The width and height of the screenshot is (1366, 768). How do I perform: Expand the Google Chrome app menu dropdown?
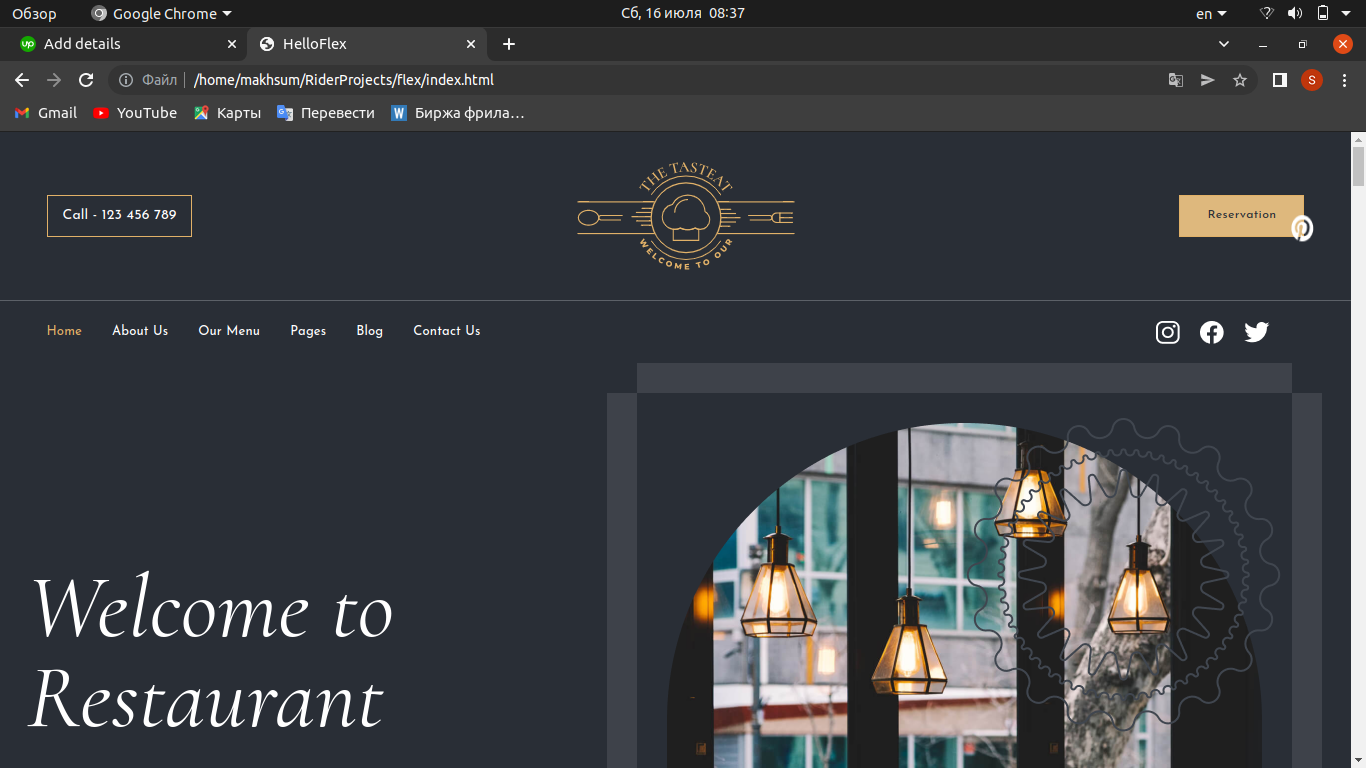[x=161, y=14]
